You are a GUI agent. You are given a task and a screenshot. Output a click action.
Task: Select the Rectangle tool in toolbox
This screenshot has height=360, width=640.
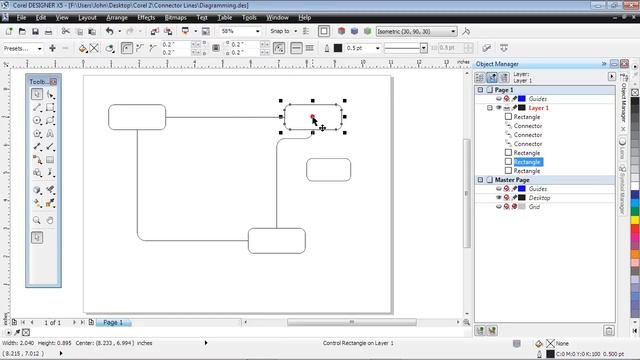[x=50, y=107]
